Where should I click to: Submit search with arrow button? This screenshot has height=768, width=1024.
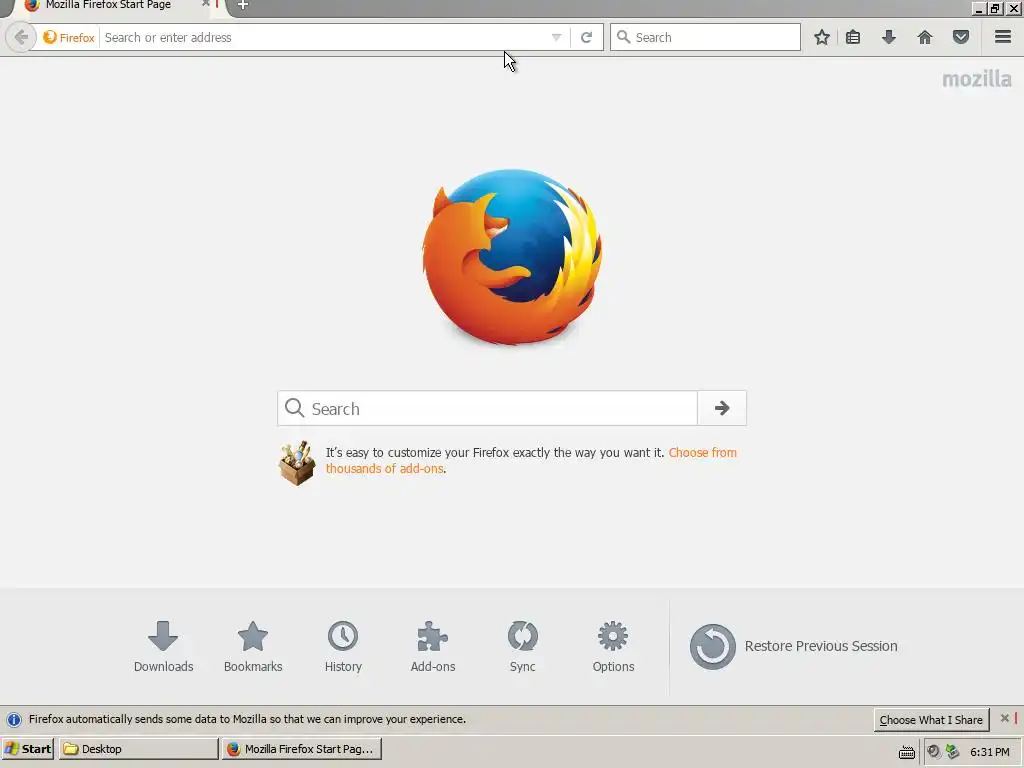tap(722, 408)
